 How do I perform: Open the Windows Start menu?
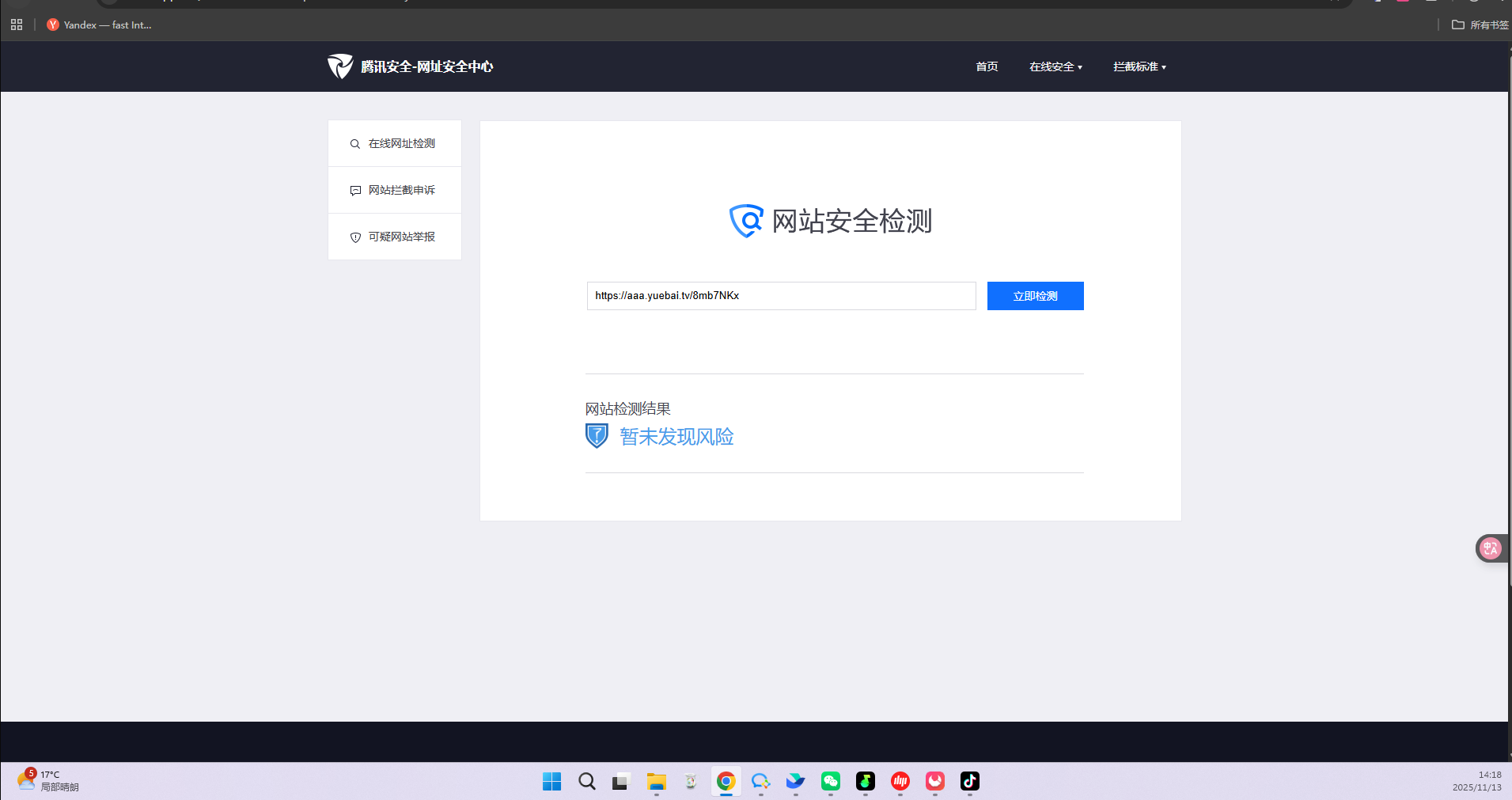[x=551, y=781]
